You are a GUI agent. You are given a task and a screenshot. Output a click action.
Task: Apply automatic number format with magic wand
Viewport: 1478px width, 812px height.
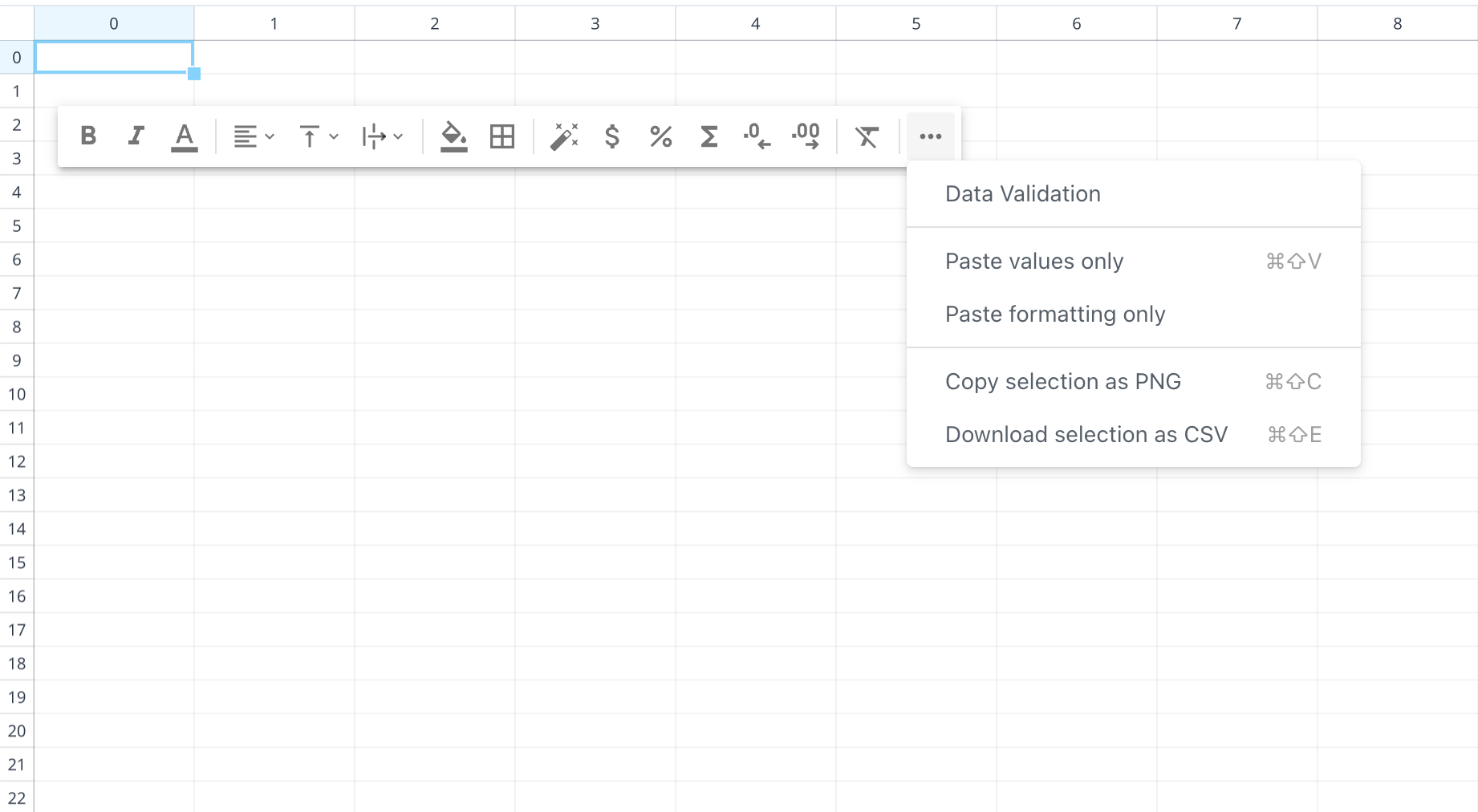(x=564, y=136)
